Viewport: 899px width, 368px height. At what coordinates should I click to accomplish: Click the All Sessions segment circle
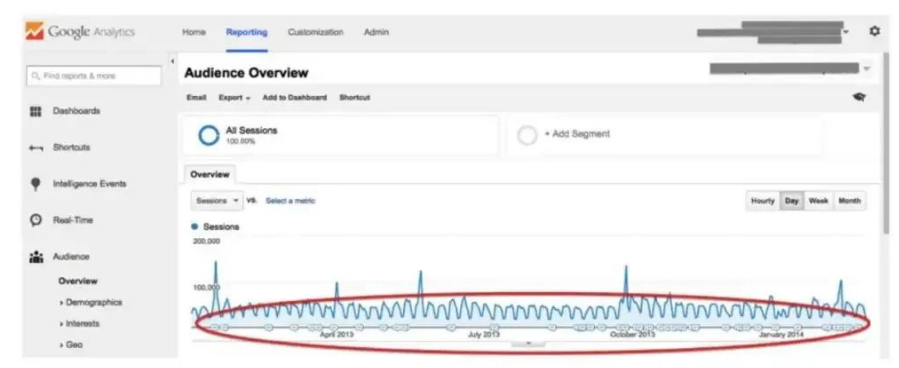point(209,135)
